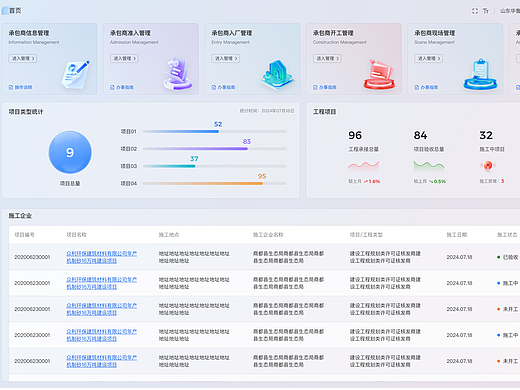This screenshot has width=520, height=390.
Task: Click 进入管理 on the 承包商现场管理 card
Action: 429,58
